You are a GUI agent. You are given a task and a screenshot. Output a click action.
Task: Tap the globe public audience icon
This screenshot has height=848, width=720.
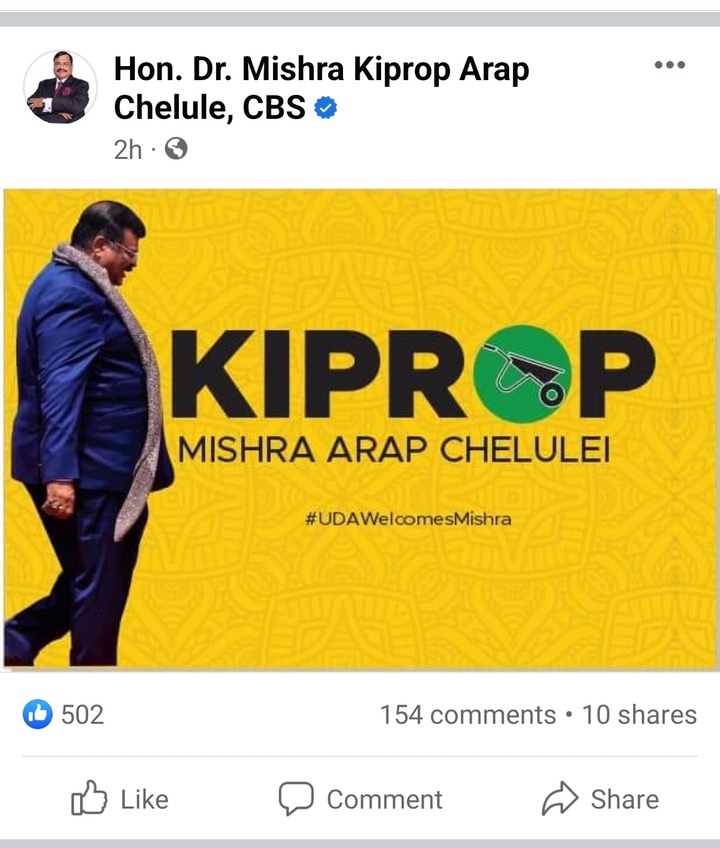(176, 149)
